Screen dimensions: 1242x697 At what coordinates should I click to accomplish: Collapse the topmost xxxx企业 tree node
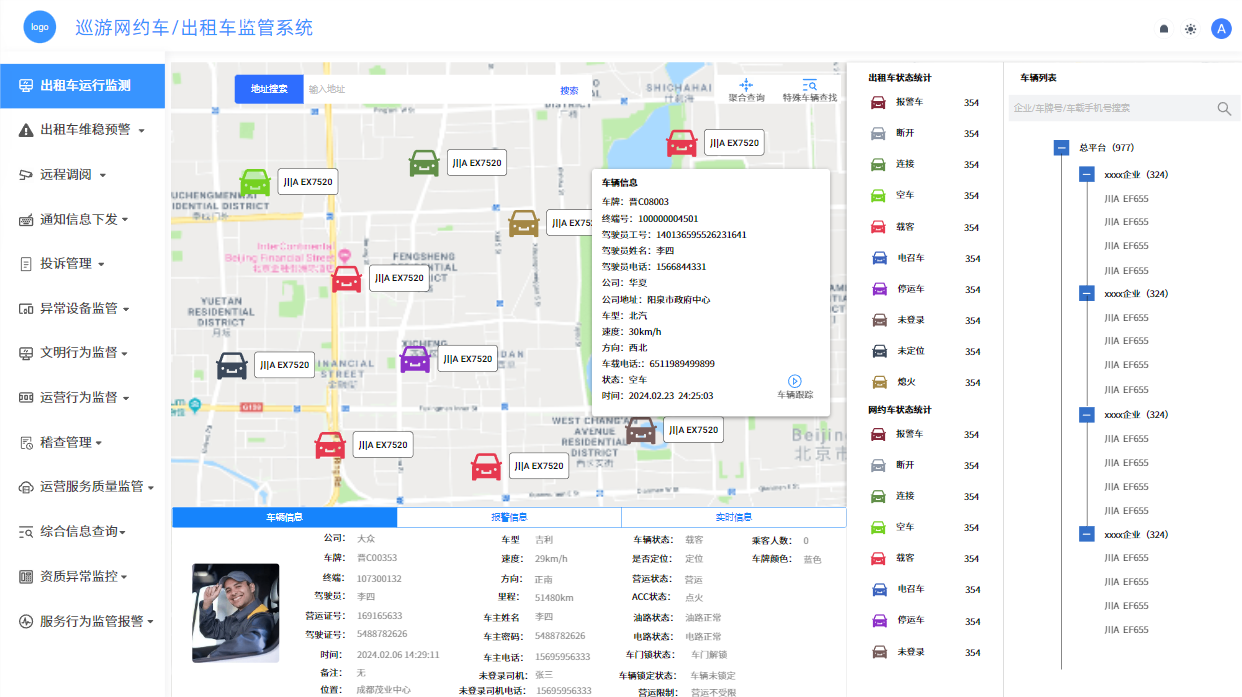point(1086,174)
